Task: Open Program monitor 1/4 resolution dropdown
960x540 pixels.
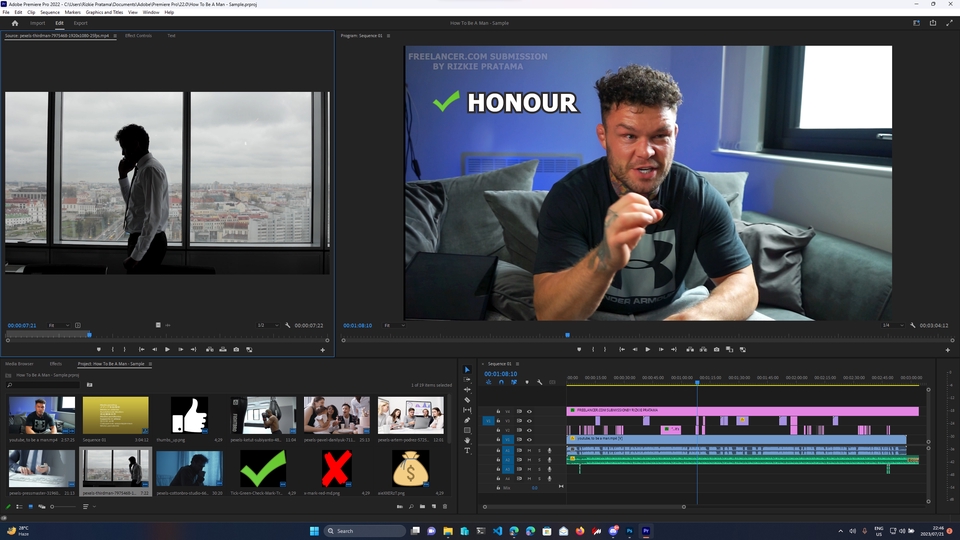Action: [893, 325]
